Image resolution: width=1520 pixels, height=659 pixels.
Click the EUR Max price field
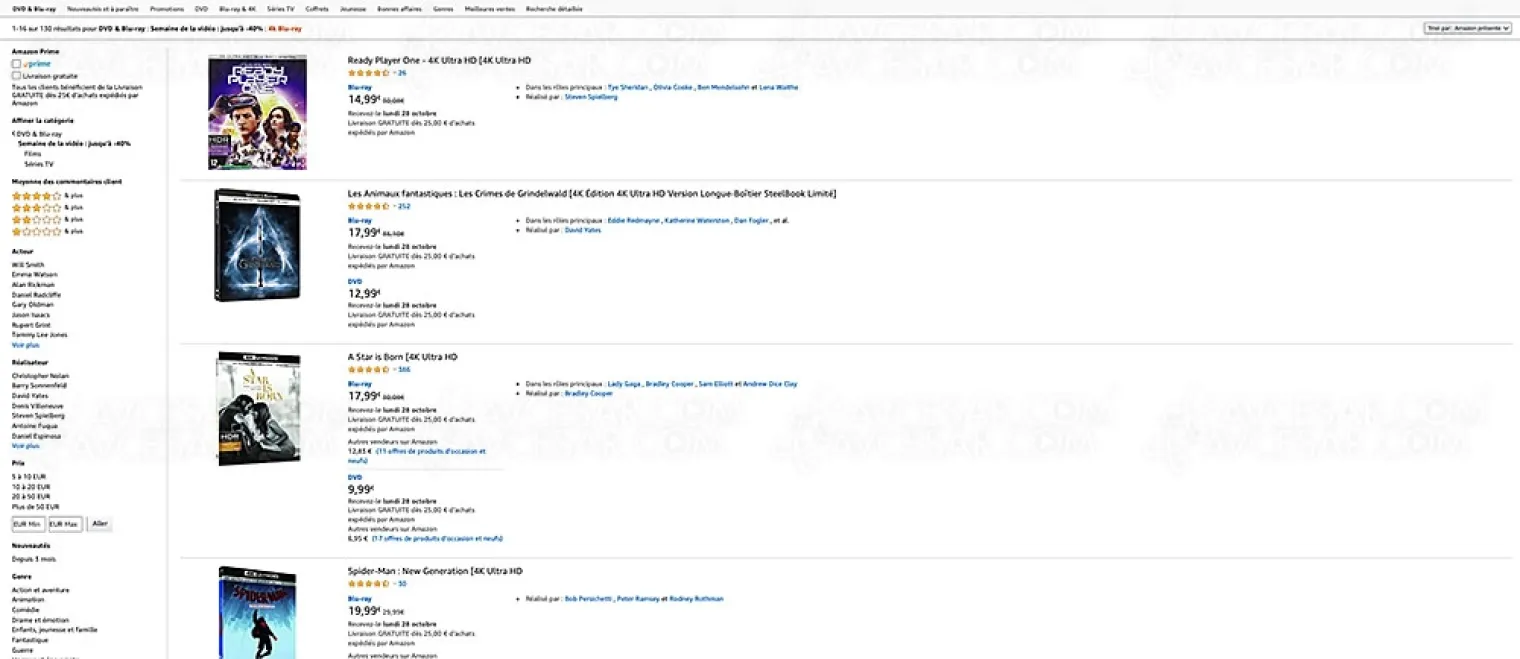tap(65, 524)
